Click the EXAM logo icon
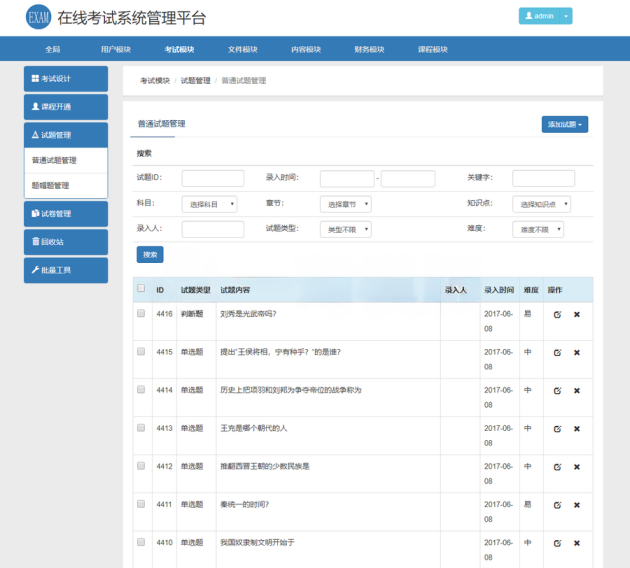This screenshot has height=568, width=630. tap(39, 17)
